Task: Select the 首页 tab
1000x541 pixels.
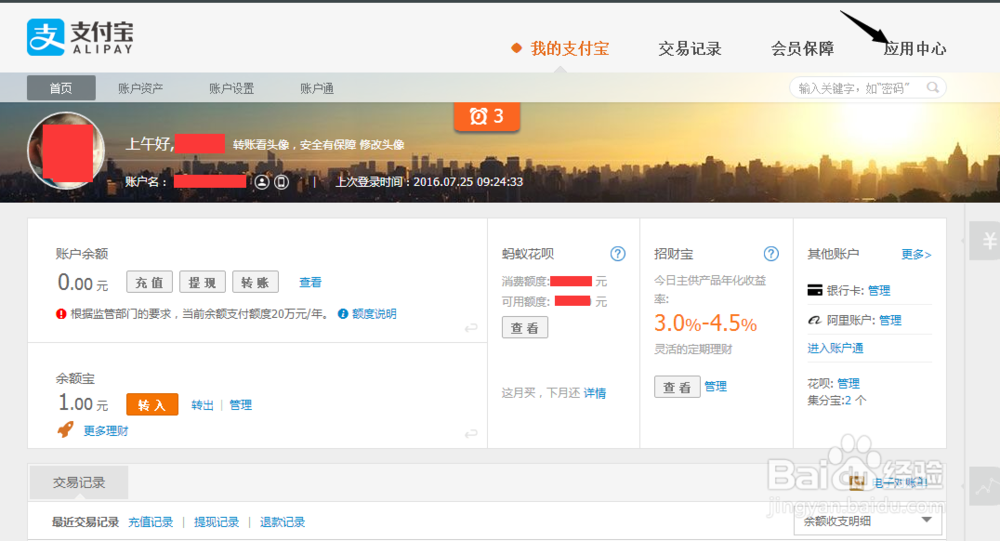Action: (61, 88)
